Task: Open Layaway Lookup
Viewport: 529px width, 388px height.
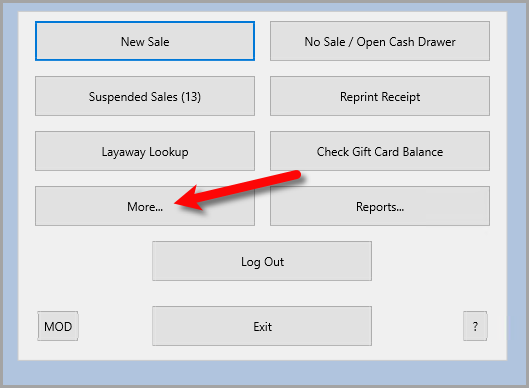Action: [145, 151]
